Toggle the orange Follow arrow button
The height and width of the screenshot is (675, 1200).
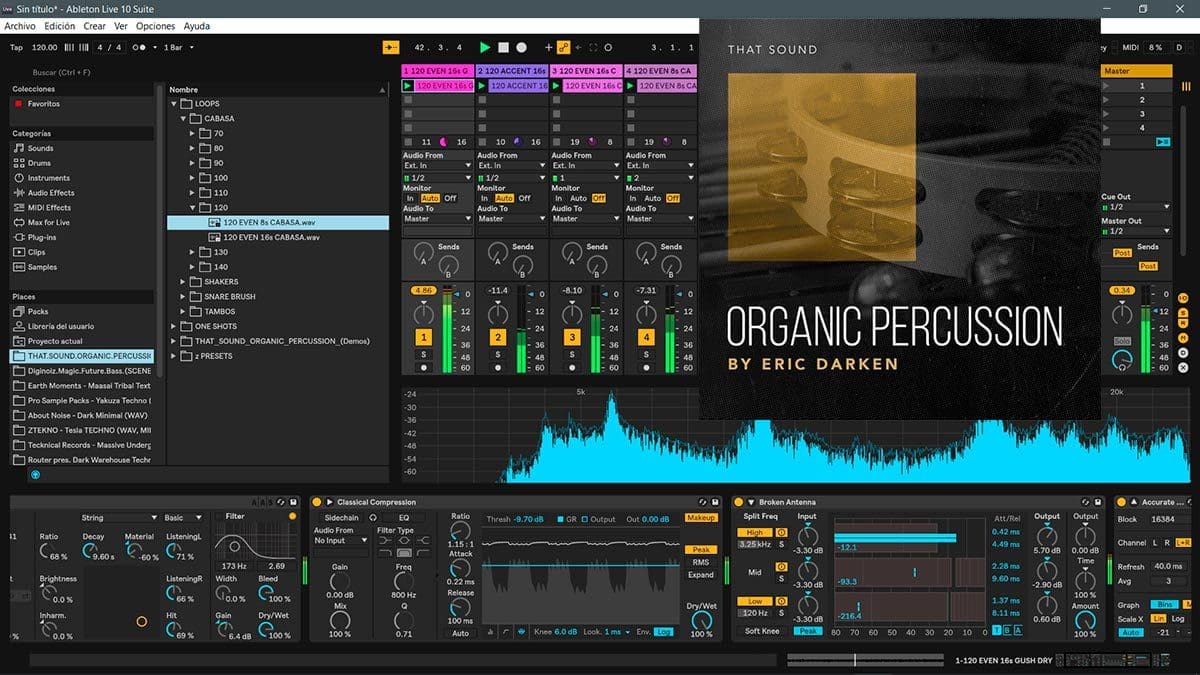(390, 47)
